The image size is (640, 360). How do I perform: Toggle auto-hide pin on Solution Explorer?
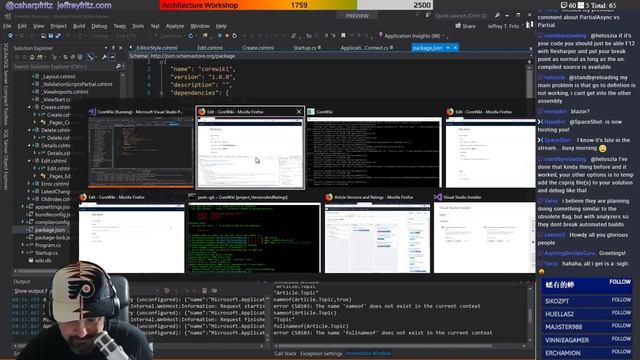[x=113, y=48]
